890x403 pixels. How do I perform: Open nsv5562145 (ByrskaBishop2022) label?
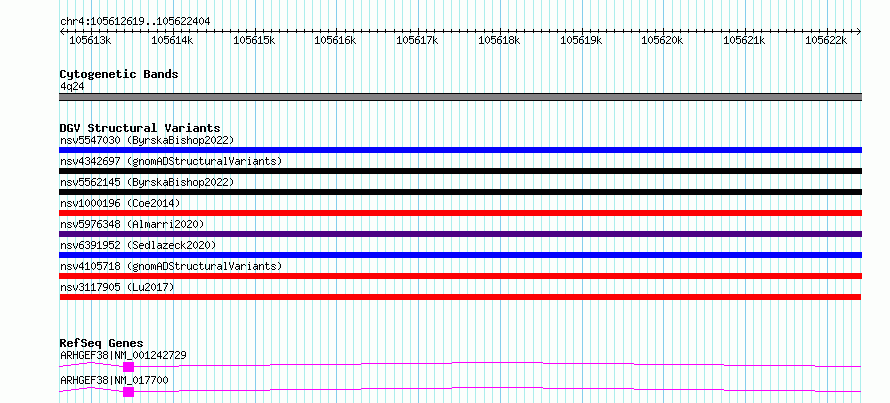click(x=147, y=182)
